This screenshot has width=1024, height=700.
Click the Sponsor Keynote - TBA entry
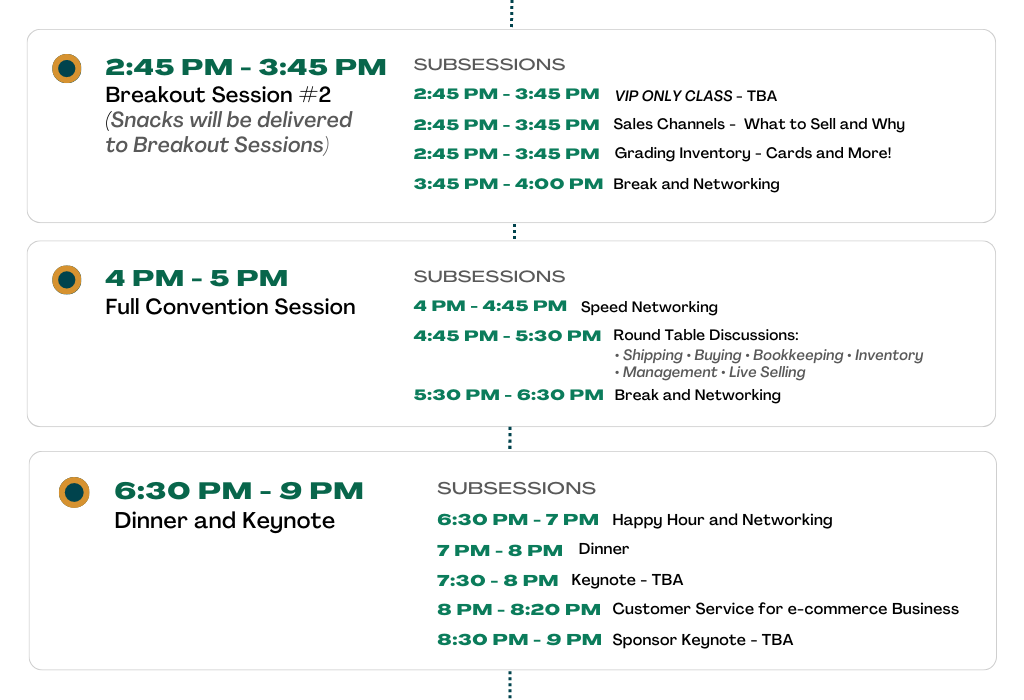click(x=703, y=640)
